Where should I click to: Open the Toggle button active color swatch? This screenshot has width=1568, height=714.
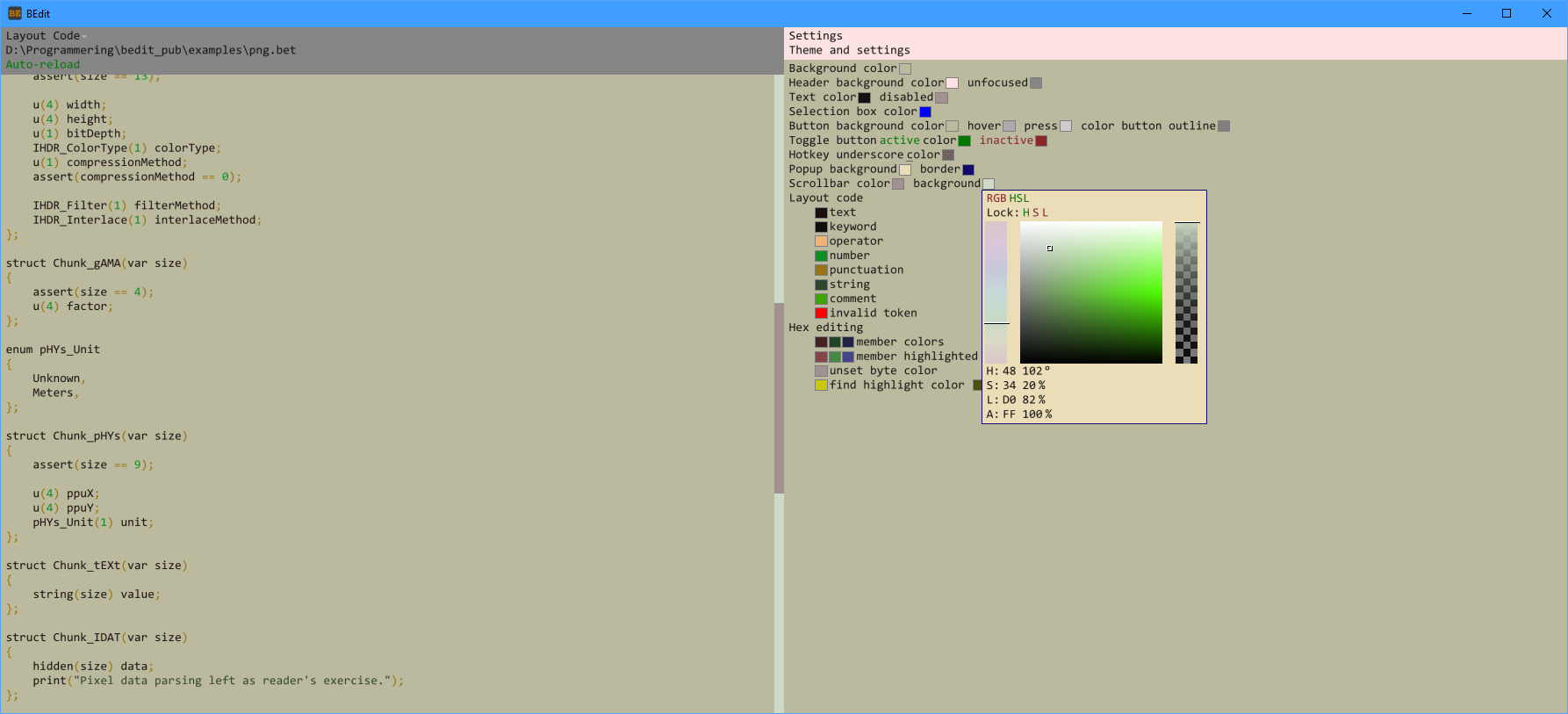point(965,141)
